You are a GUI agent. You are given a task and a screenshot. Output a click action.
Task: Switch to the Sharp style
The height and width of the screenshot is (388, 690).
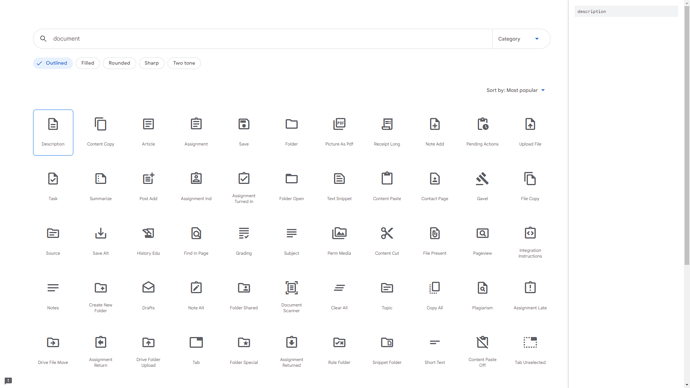pyautogui.click(x=152, y=63)
